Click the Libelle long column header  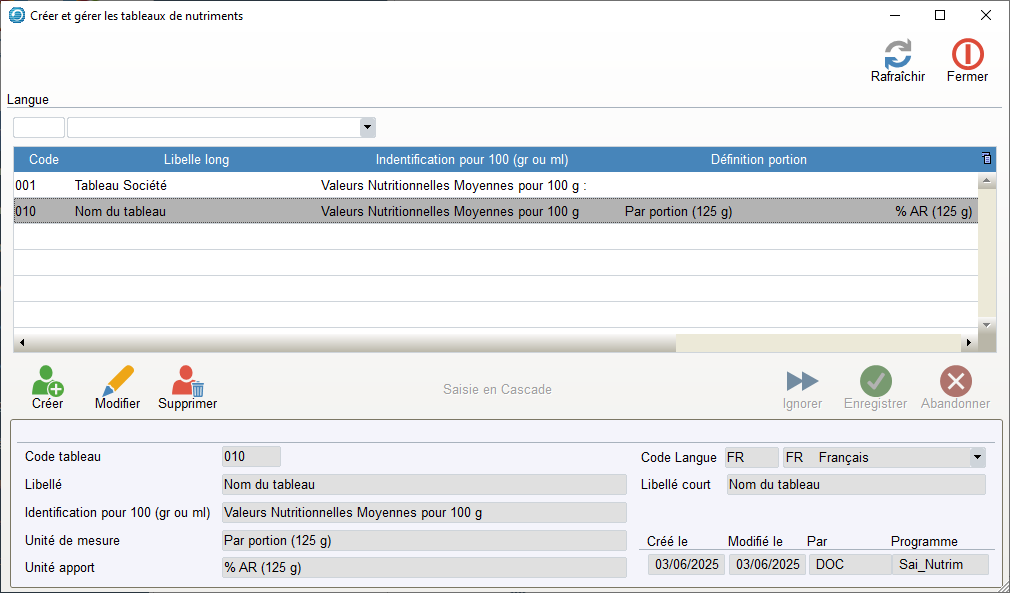click(196, 160)
